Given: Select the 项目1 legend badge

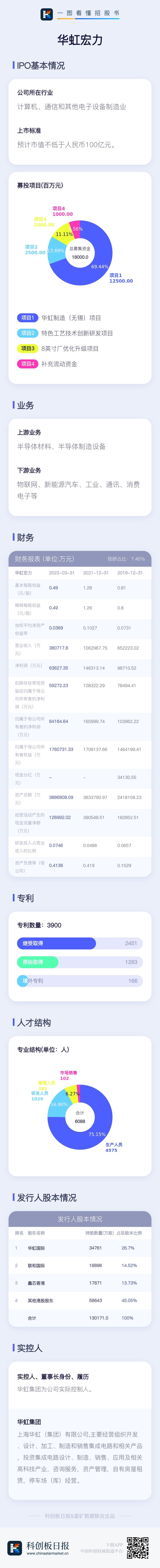Looking at the screenshot, I should (x=27, y=318).
